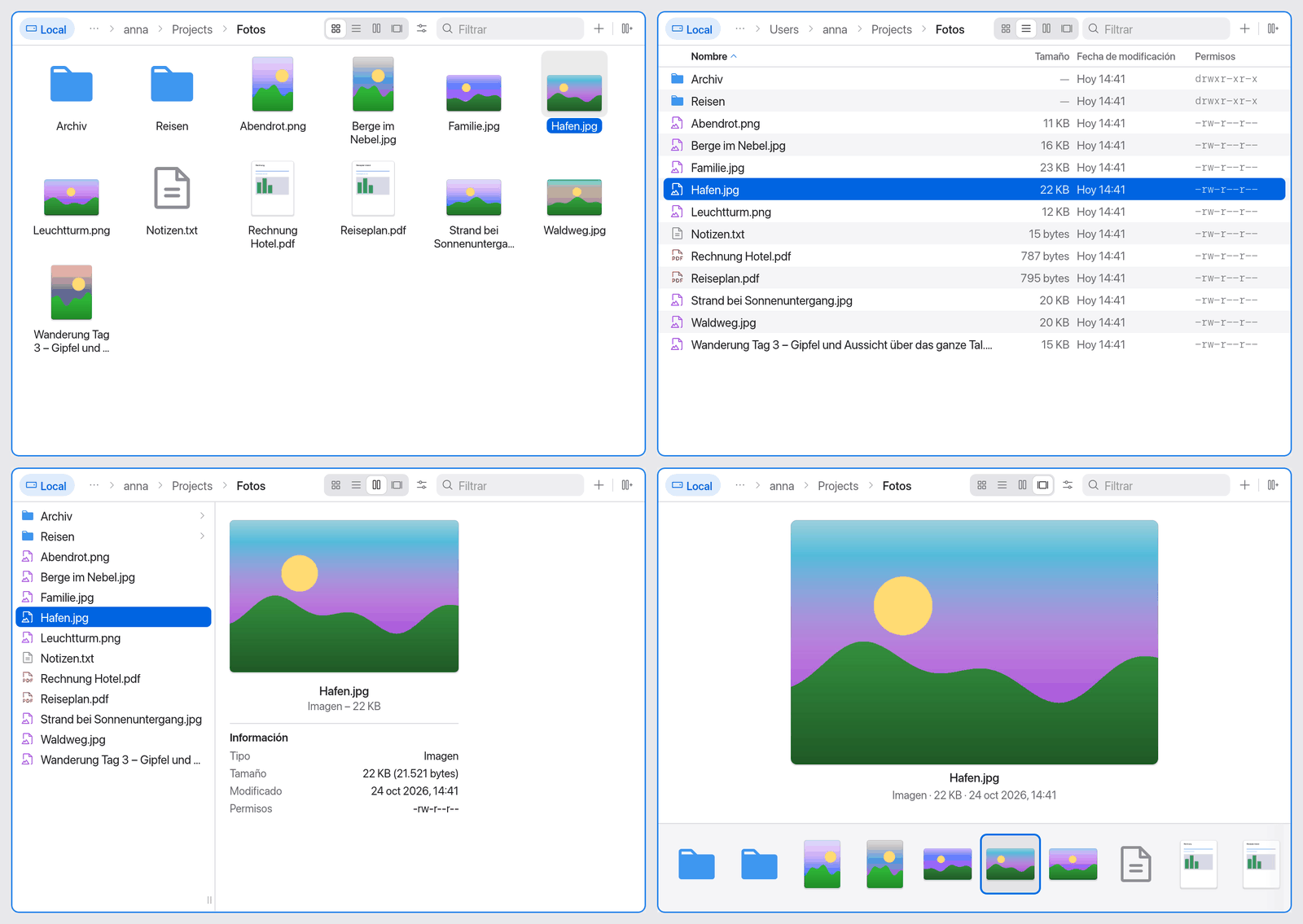Click the plus icon in the details-list pane
1303x924 pixels.
[1244, 28]
